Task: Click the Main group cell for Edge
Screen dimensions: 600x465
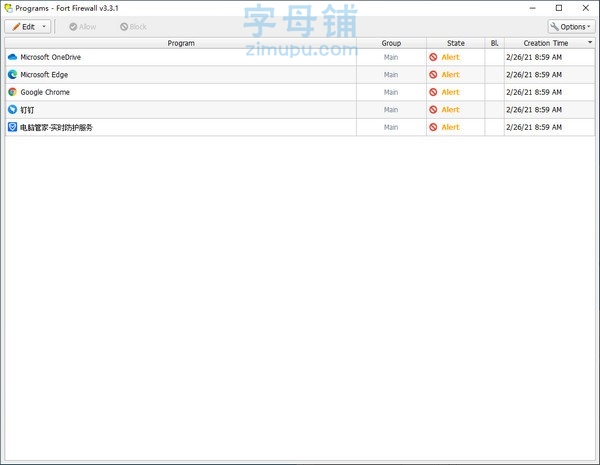Action: (391, 75)
